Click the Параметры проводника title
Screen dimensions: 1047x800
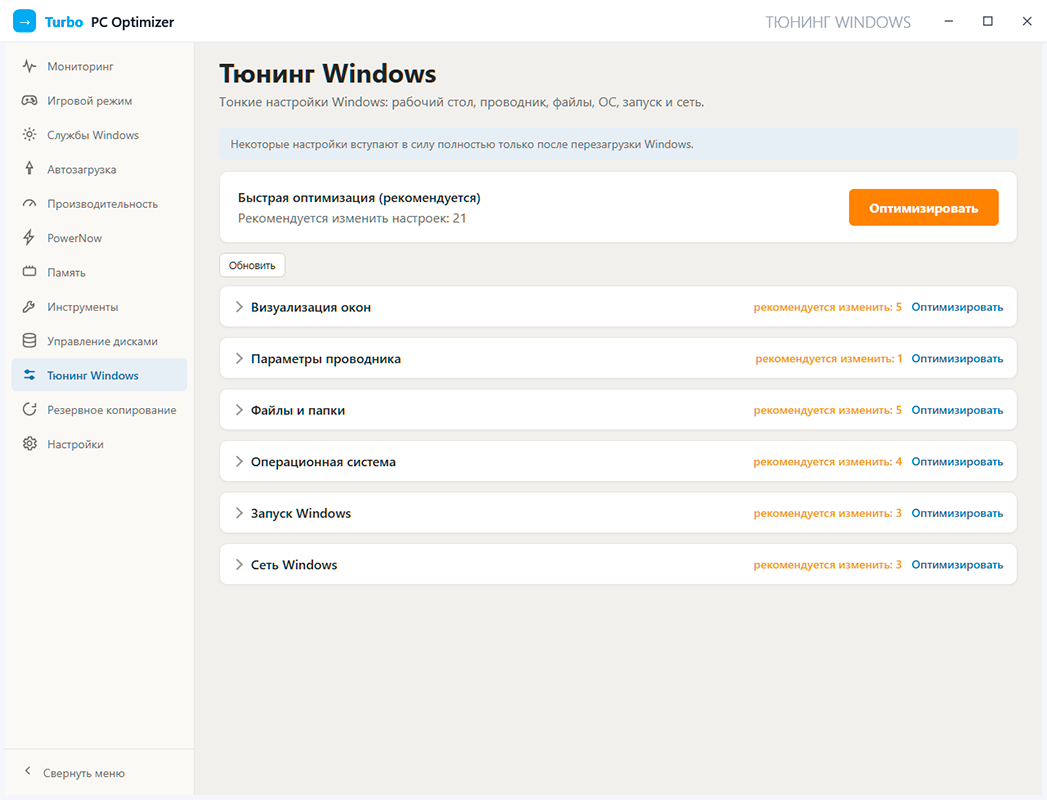point(326,358)
